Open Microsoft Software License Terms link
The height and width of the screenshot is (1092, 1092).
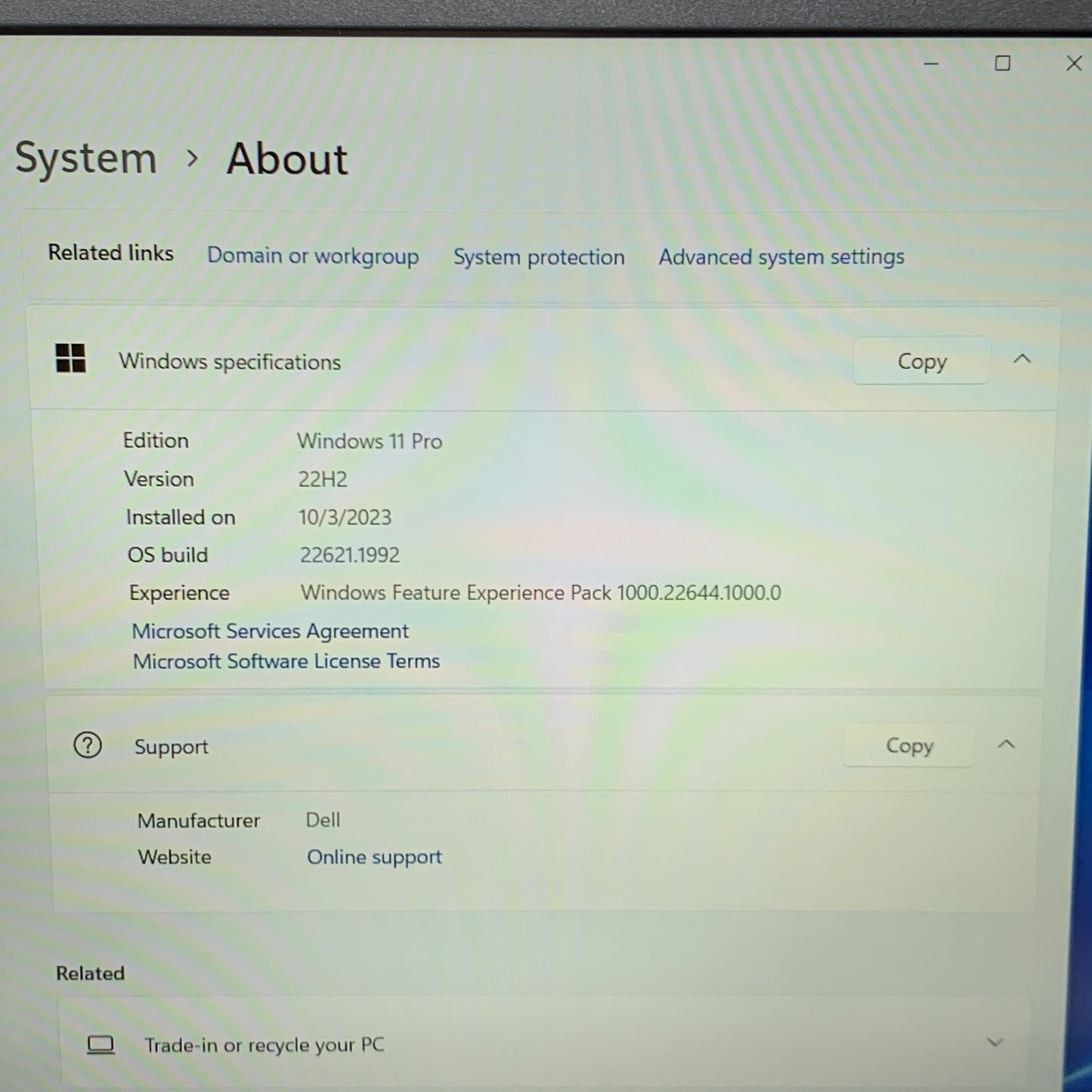(x=286, y=661)
